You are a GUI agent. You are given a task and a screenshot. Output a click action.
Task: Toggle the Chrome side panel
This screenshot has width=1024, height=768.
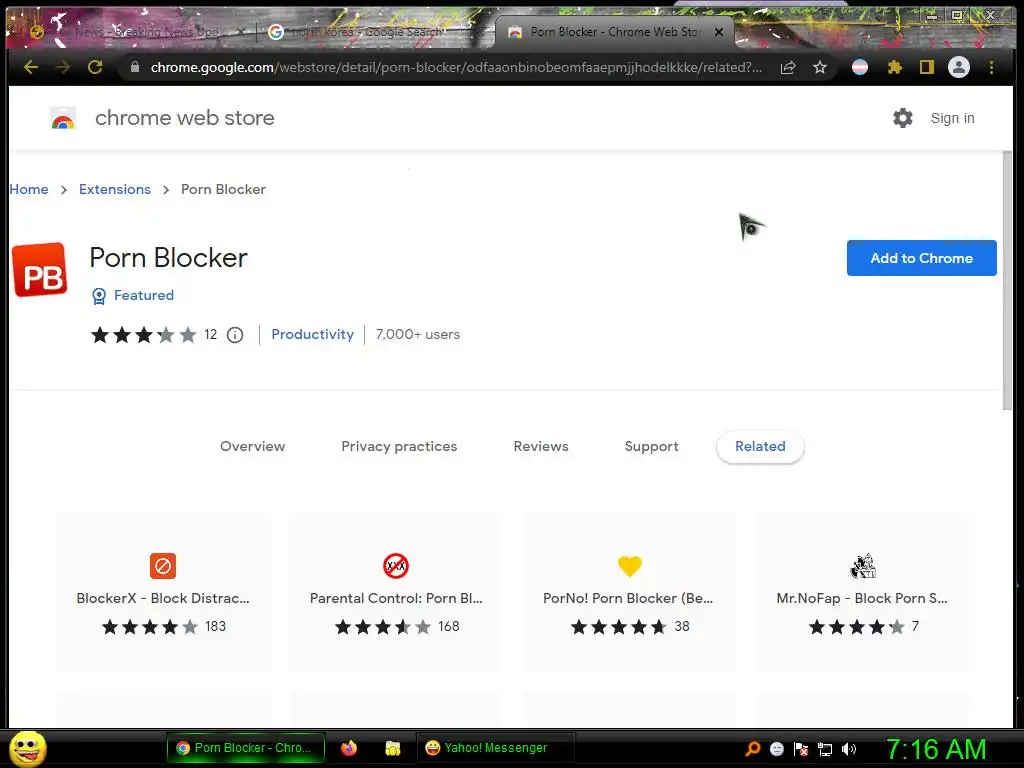(x=927, y=67)
